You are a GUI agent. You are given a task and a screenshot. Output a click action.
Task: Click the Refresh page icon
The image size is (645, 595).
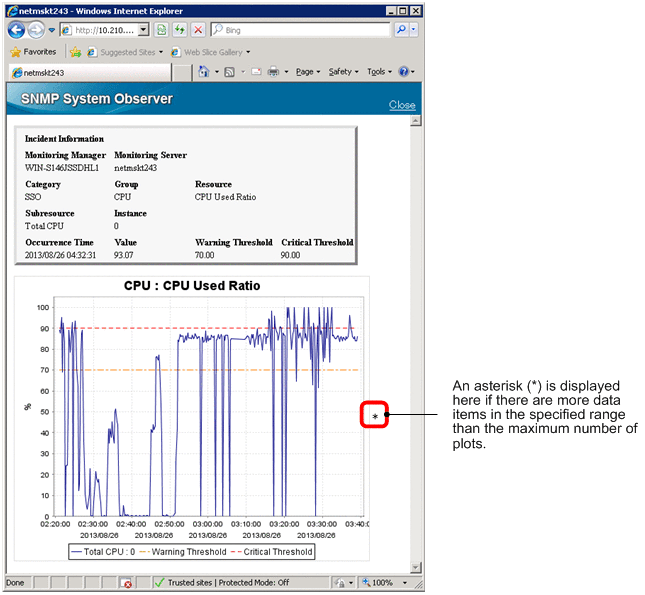click(180, 31)
